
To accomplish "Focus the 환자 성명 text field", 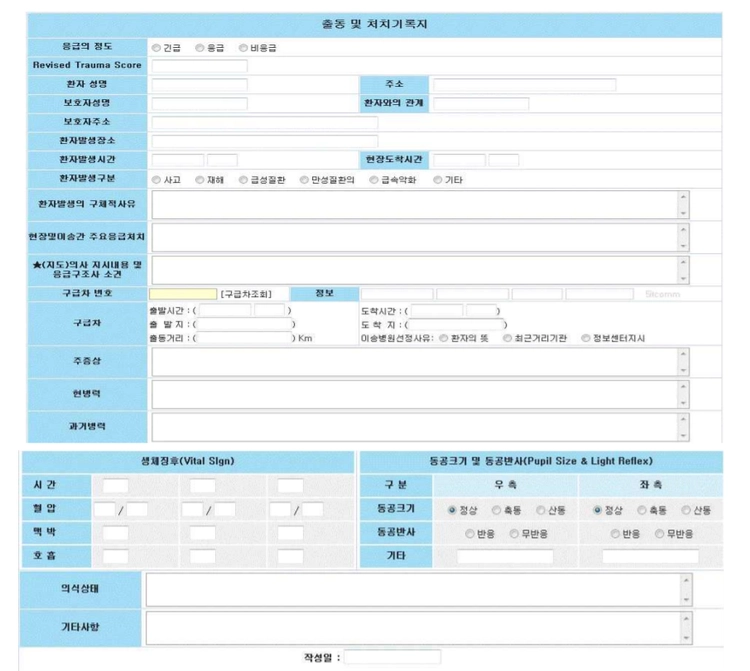I will click(x=199, y=85).
